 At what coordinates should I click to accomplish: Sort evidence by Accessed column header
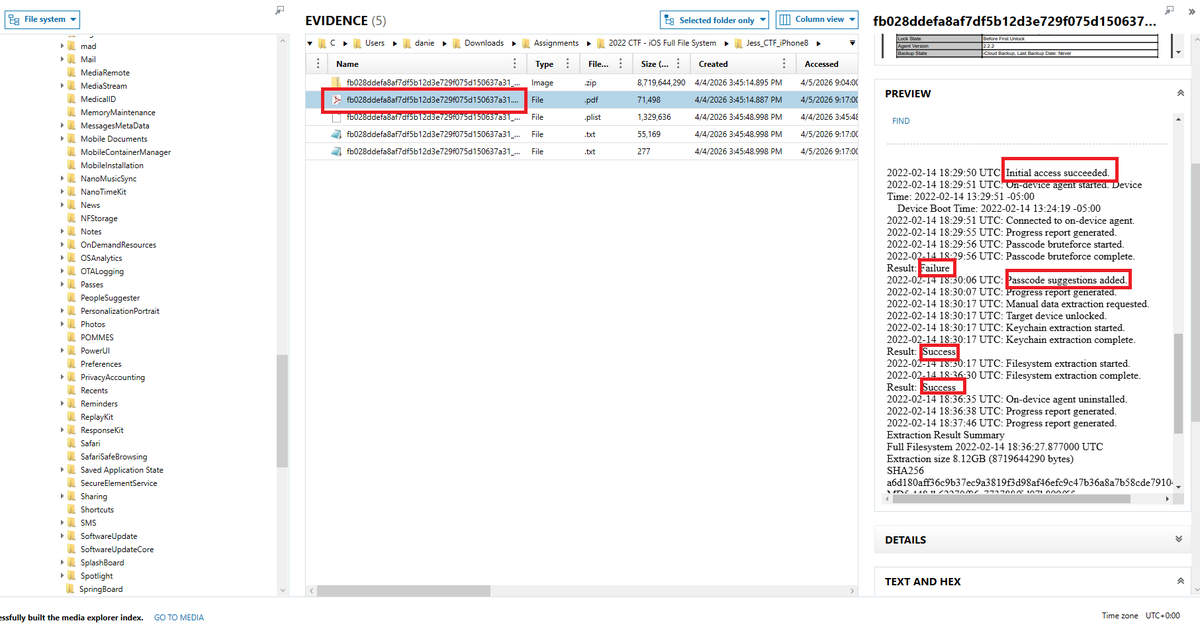[822, 64]
